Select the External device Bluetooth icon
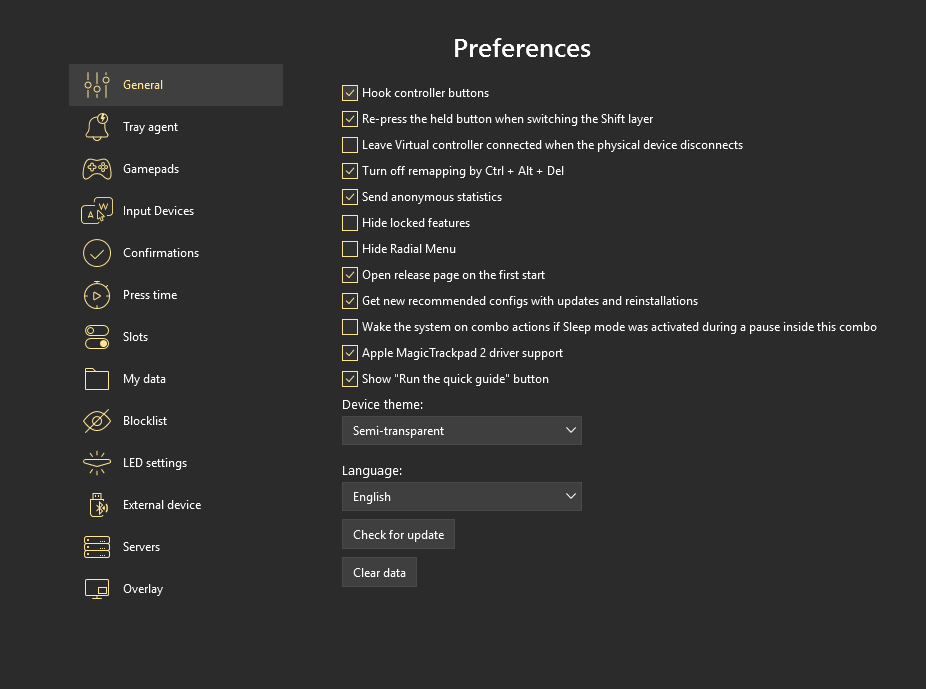 pyautogui.click(x=97, y=505)
